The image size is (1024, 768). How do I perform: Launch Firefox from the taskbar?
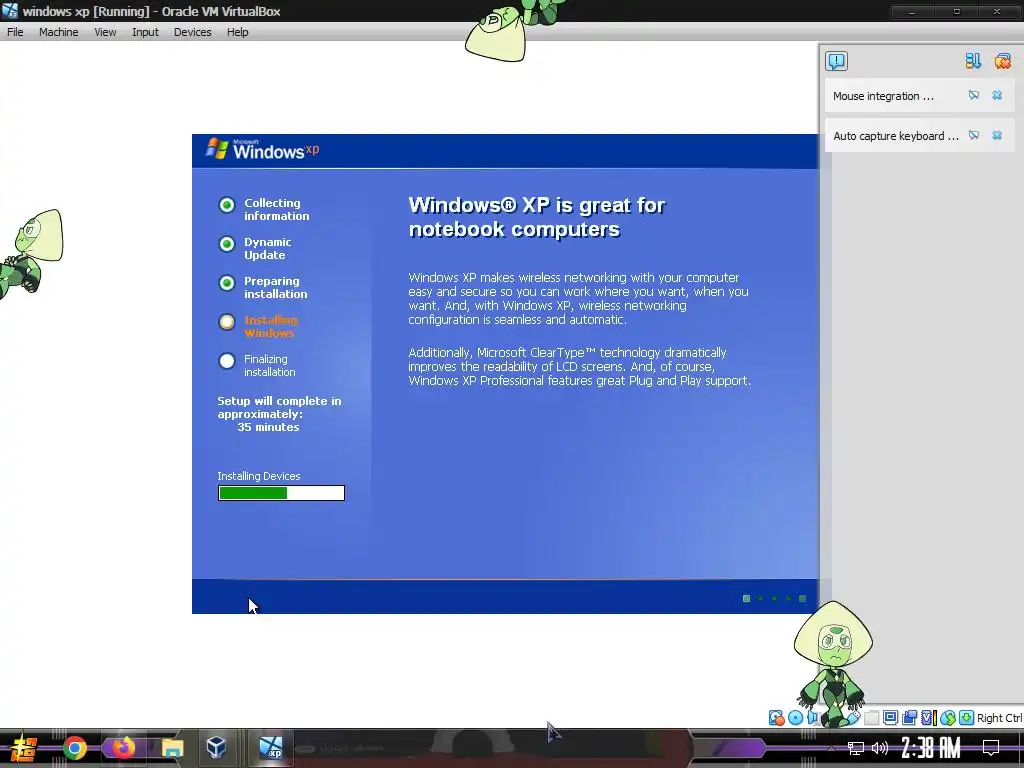(x=123, y=748)
